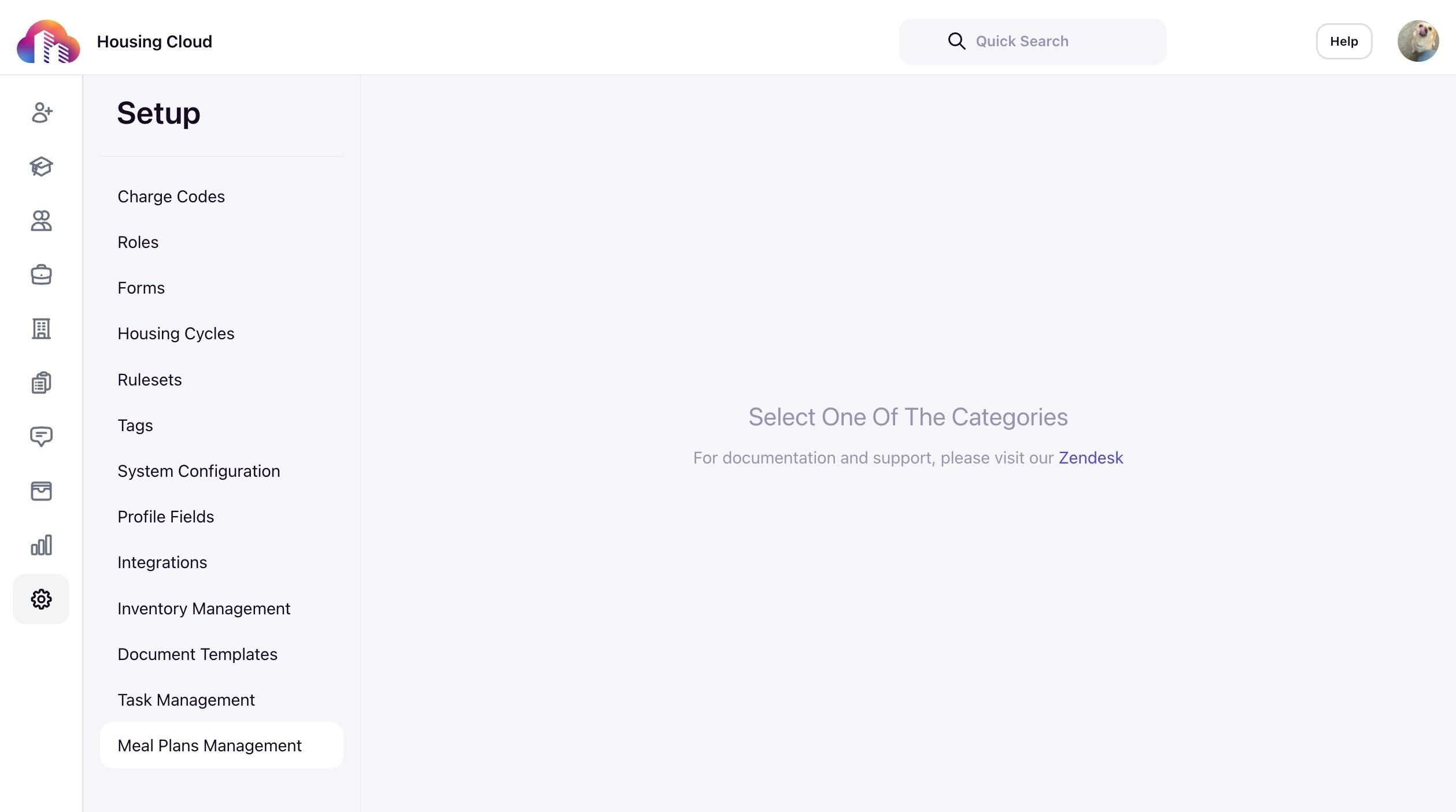Click the clipboard documents sidebar icon
The height and width of the screenshot is (812, 1456).
click(41, 383)
